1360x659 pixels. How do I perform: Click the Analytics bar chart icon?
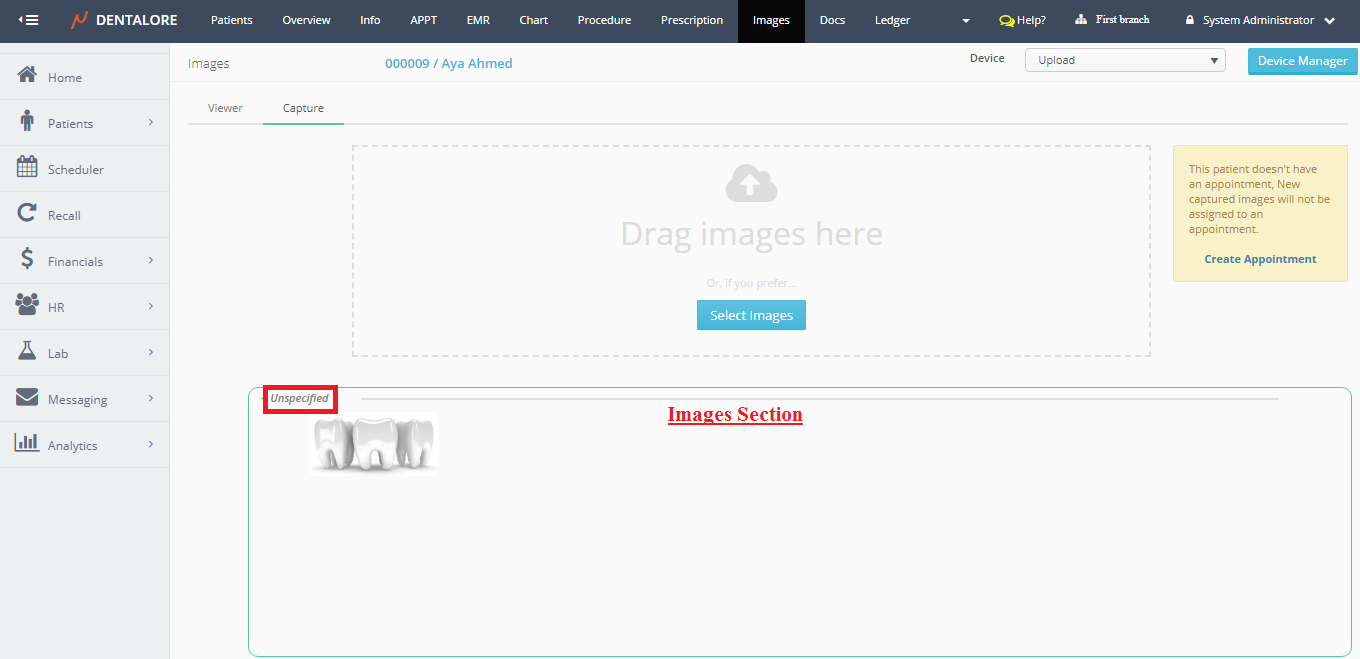28,443
